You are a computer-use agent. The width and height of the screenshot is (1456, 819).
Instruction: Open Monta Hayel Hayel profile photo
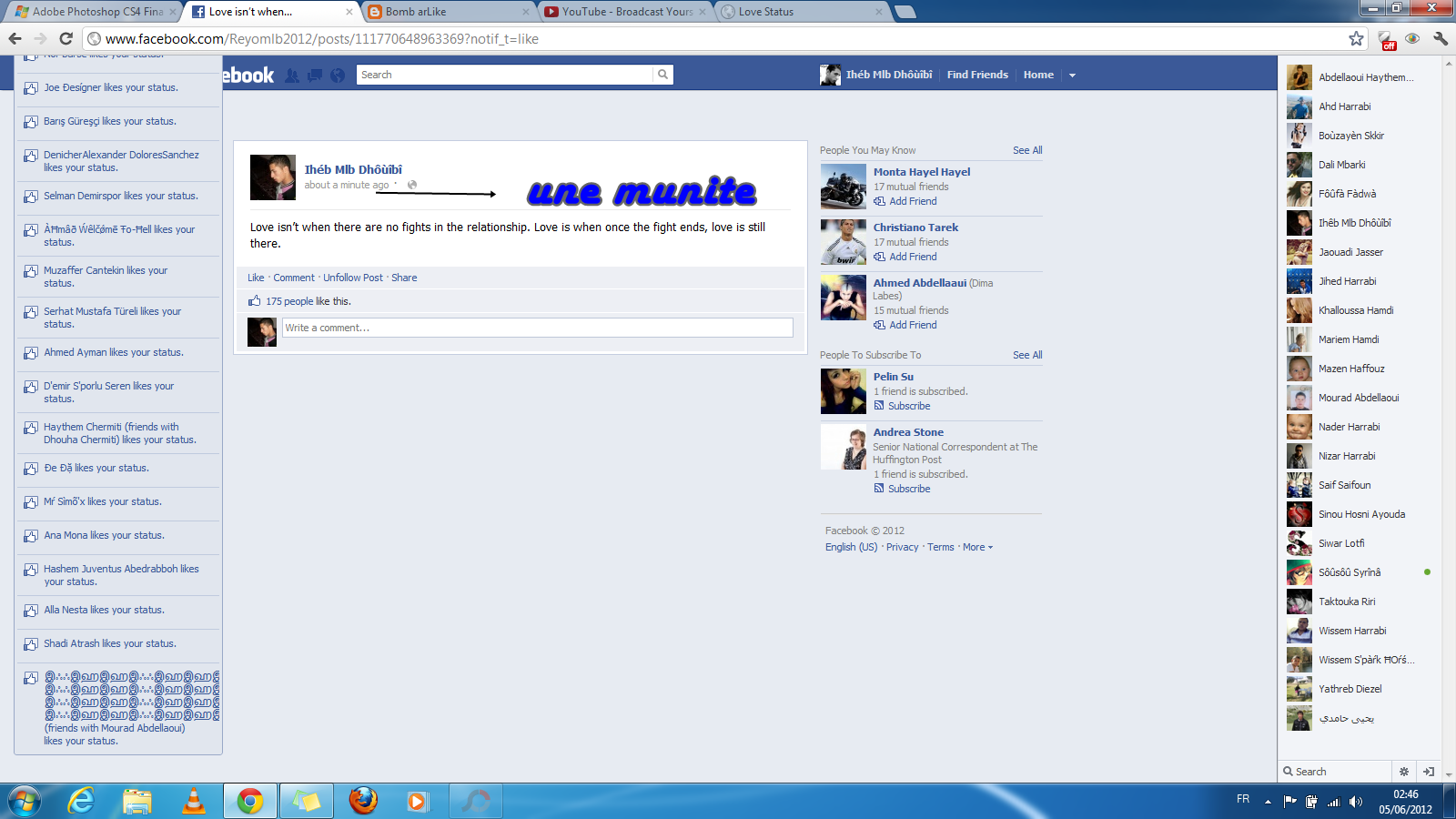pos(844,187)
